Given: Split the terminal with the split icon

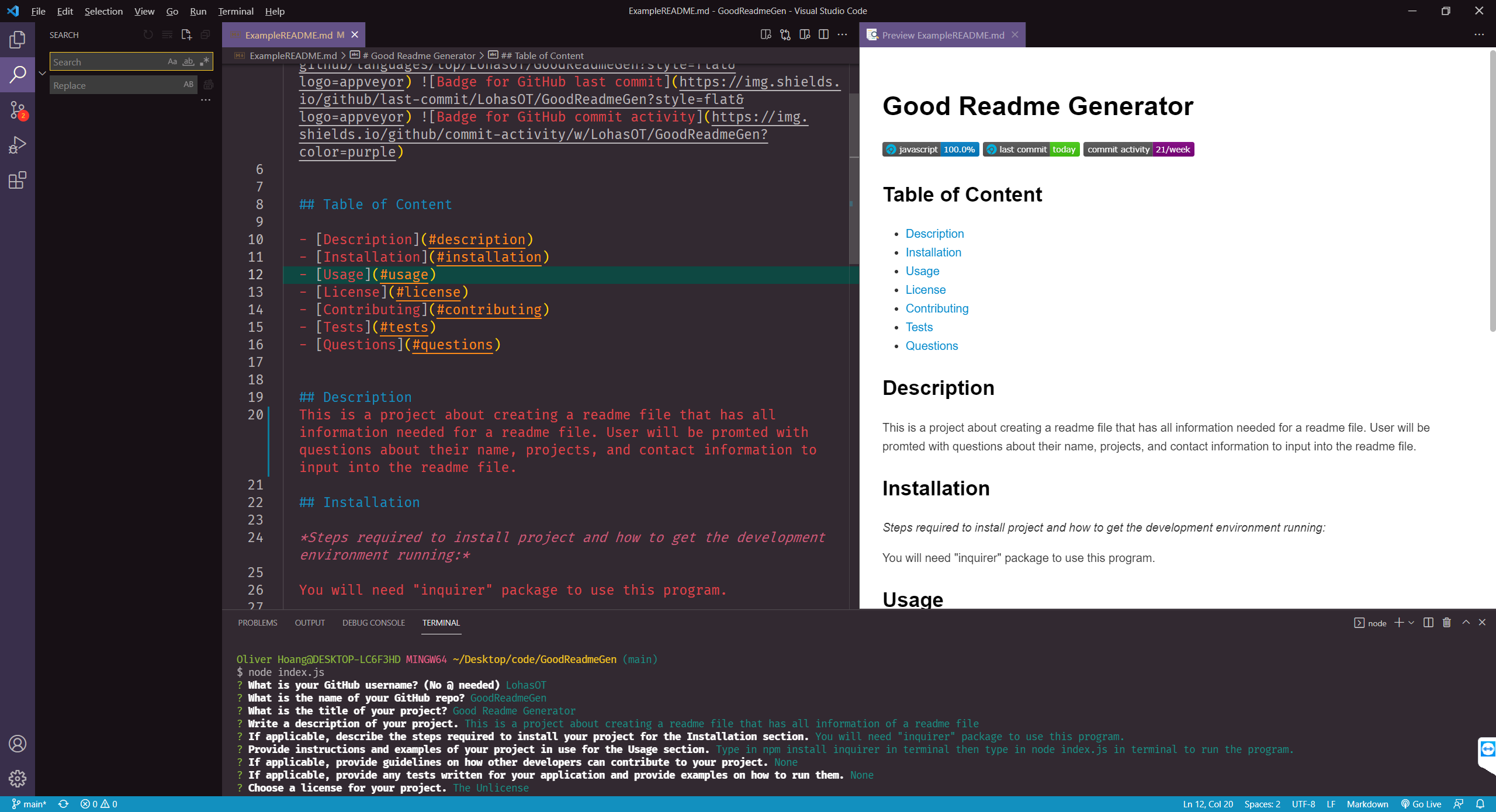Looking at the screenshot, I should [x=1428, y=623].
